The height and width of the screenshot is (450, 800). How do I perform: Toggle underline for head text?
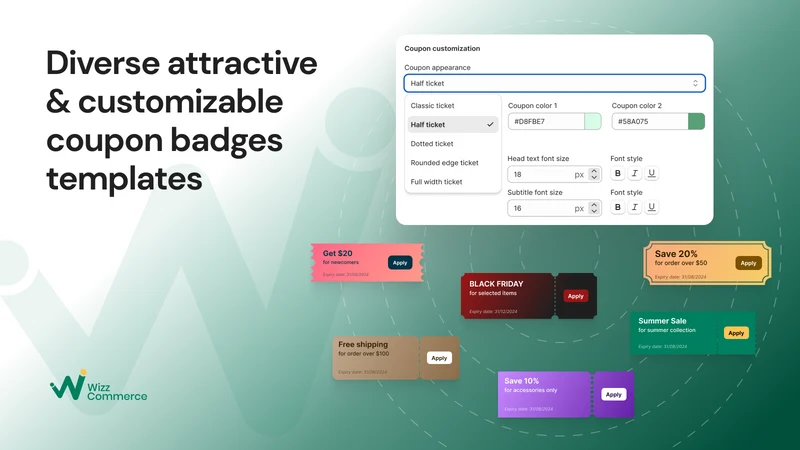652,173
